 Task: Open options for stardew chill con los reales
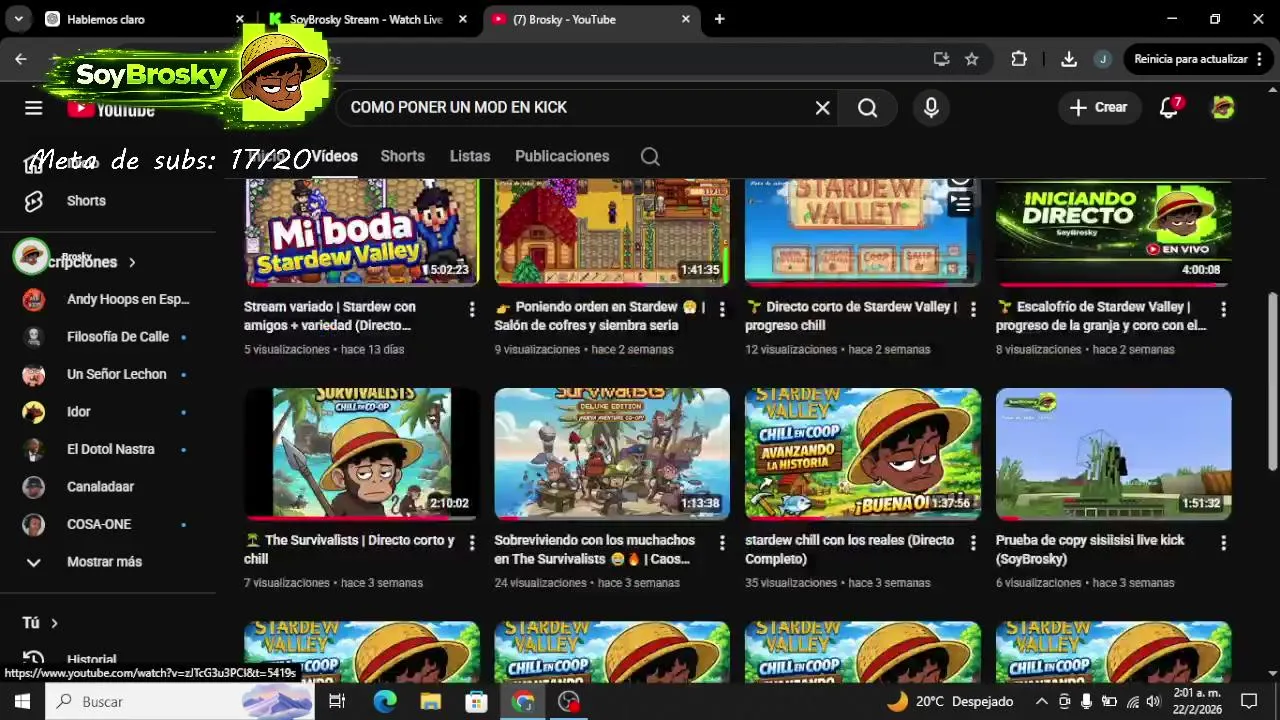pyautogui.click(x=973, y=543)
